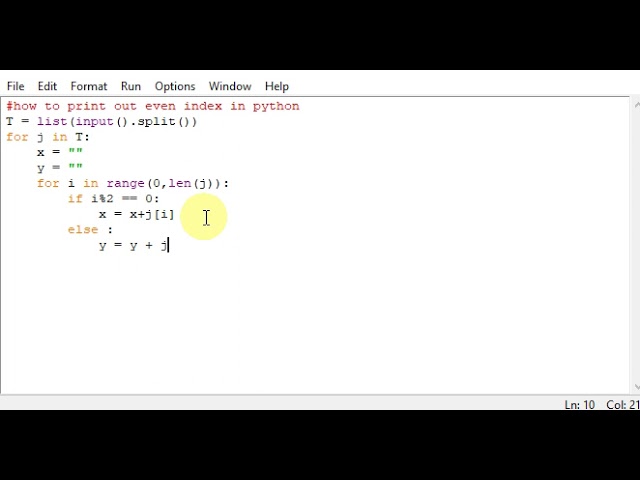Image resolution: width=640 pixels, height=480 pixels.
Task: Click the line 'T = list(input().split())'
Action: 102,122
